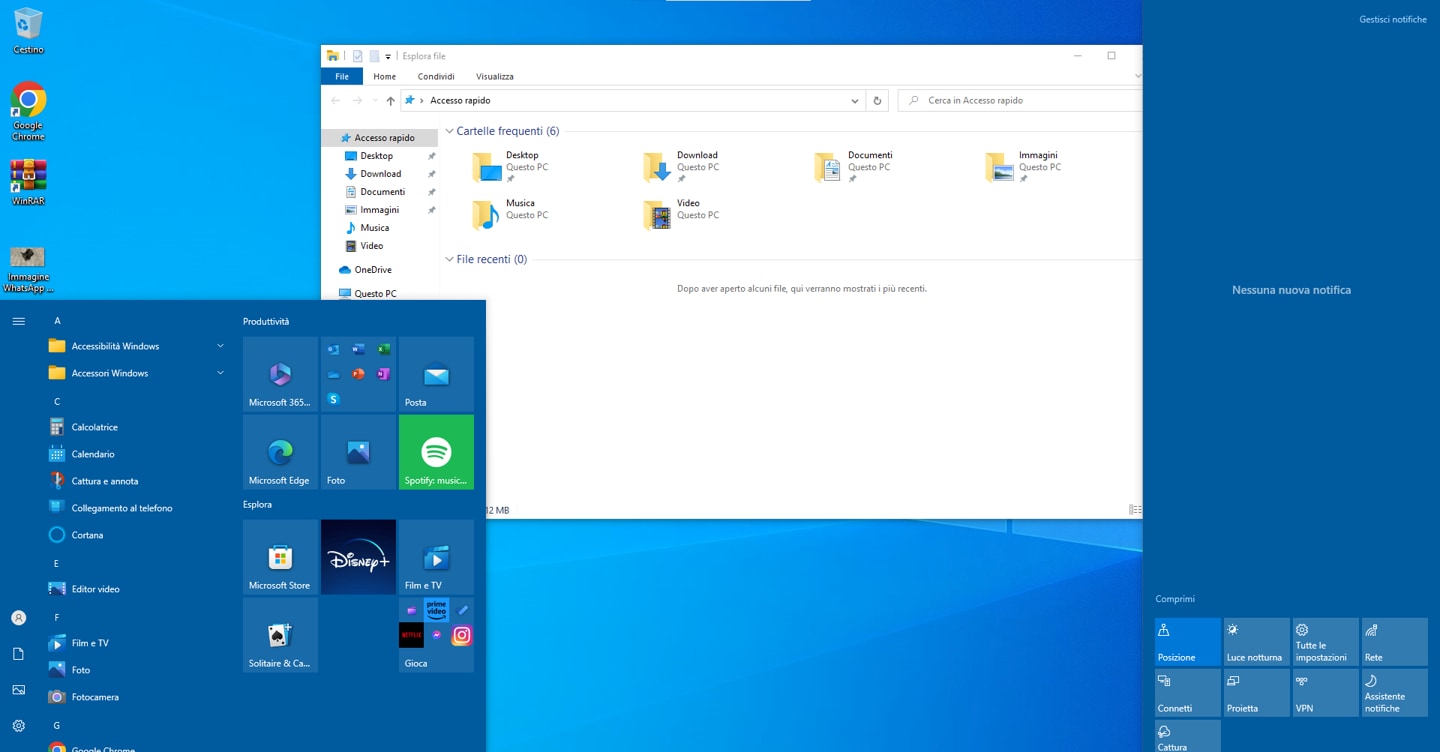Open the Posta mail tile

pos(435,373)
